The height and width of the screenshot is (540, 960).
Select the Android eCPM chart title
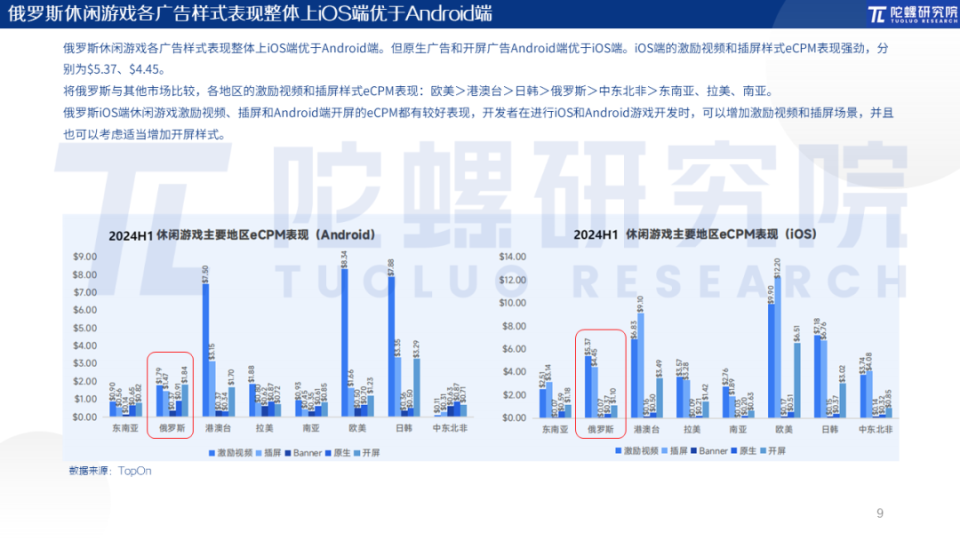(x=242, y=235)
